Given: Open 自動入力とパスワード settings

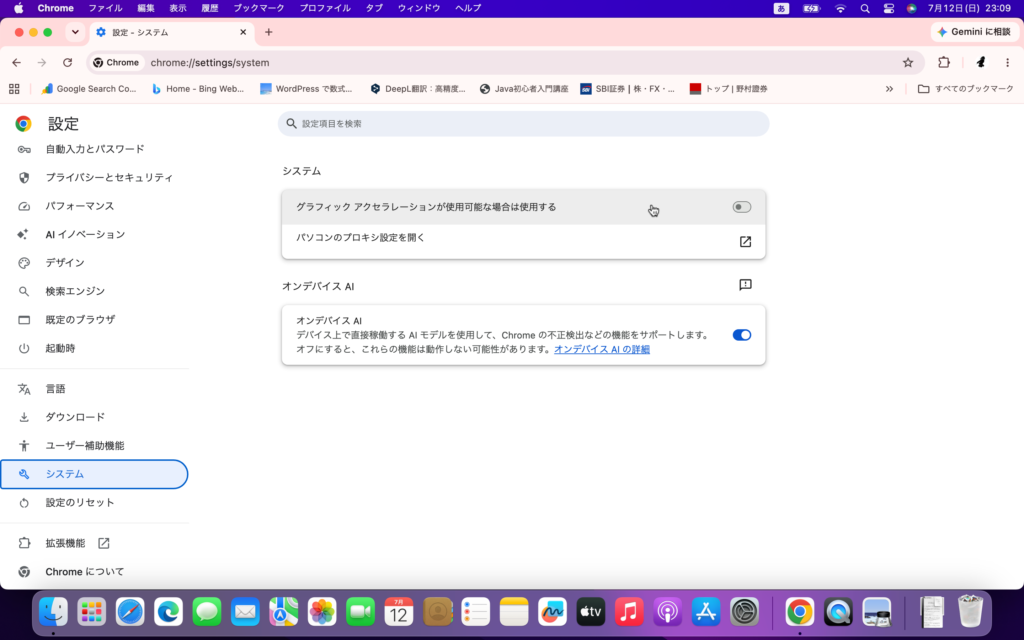Looking at the screenshot, I should point(95,149).
